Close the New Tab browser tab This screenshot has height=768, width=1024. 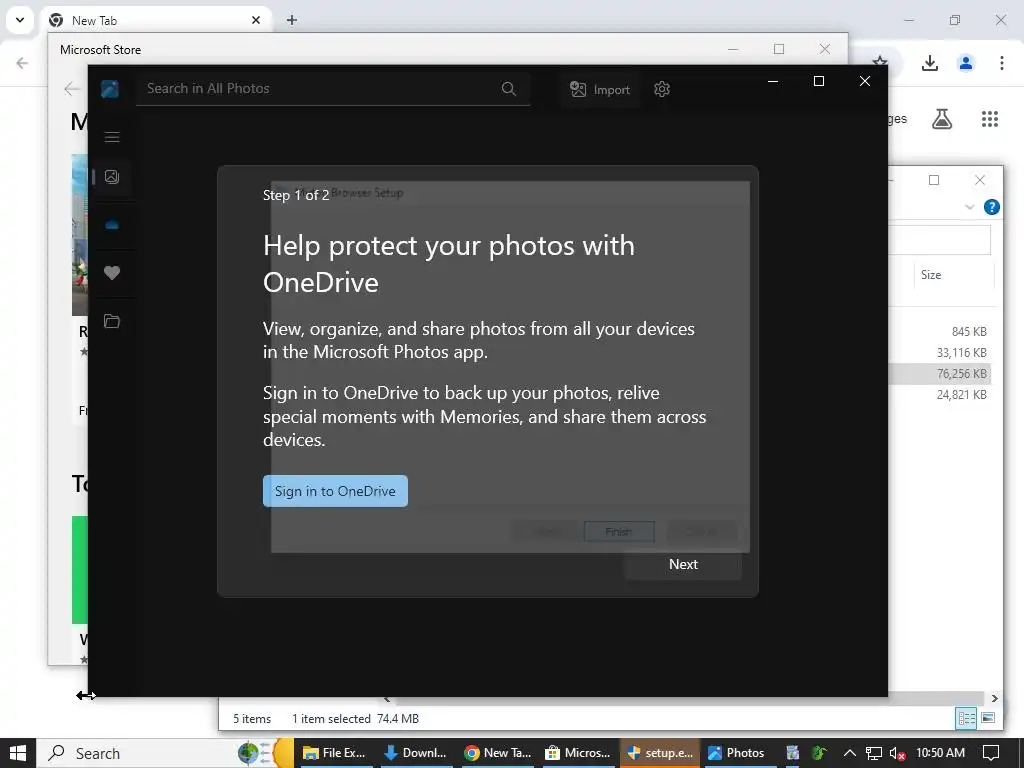256,20
